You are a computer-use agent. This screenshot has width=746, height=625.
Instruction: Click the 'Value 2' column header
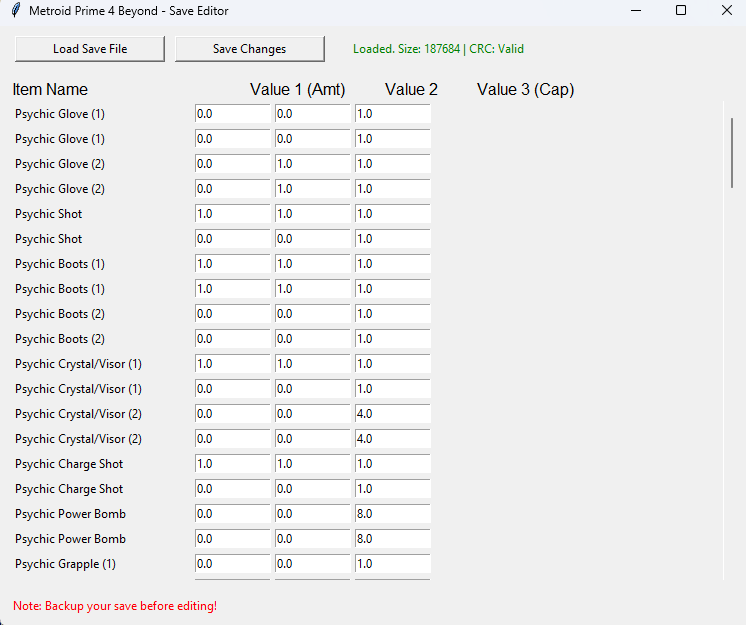tap(411, 89)
